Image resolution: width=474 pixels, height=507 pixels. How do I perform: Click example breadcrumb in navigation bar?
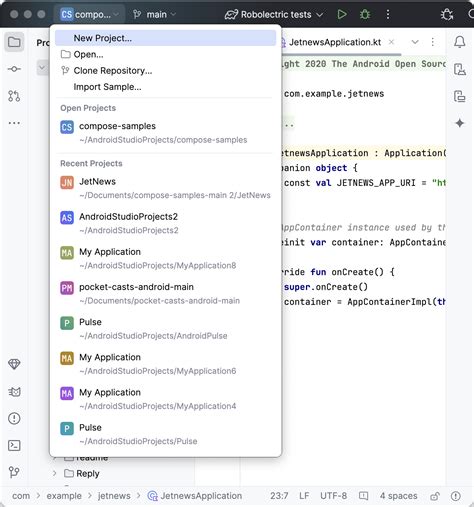[x=64, y=496]
